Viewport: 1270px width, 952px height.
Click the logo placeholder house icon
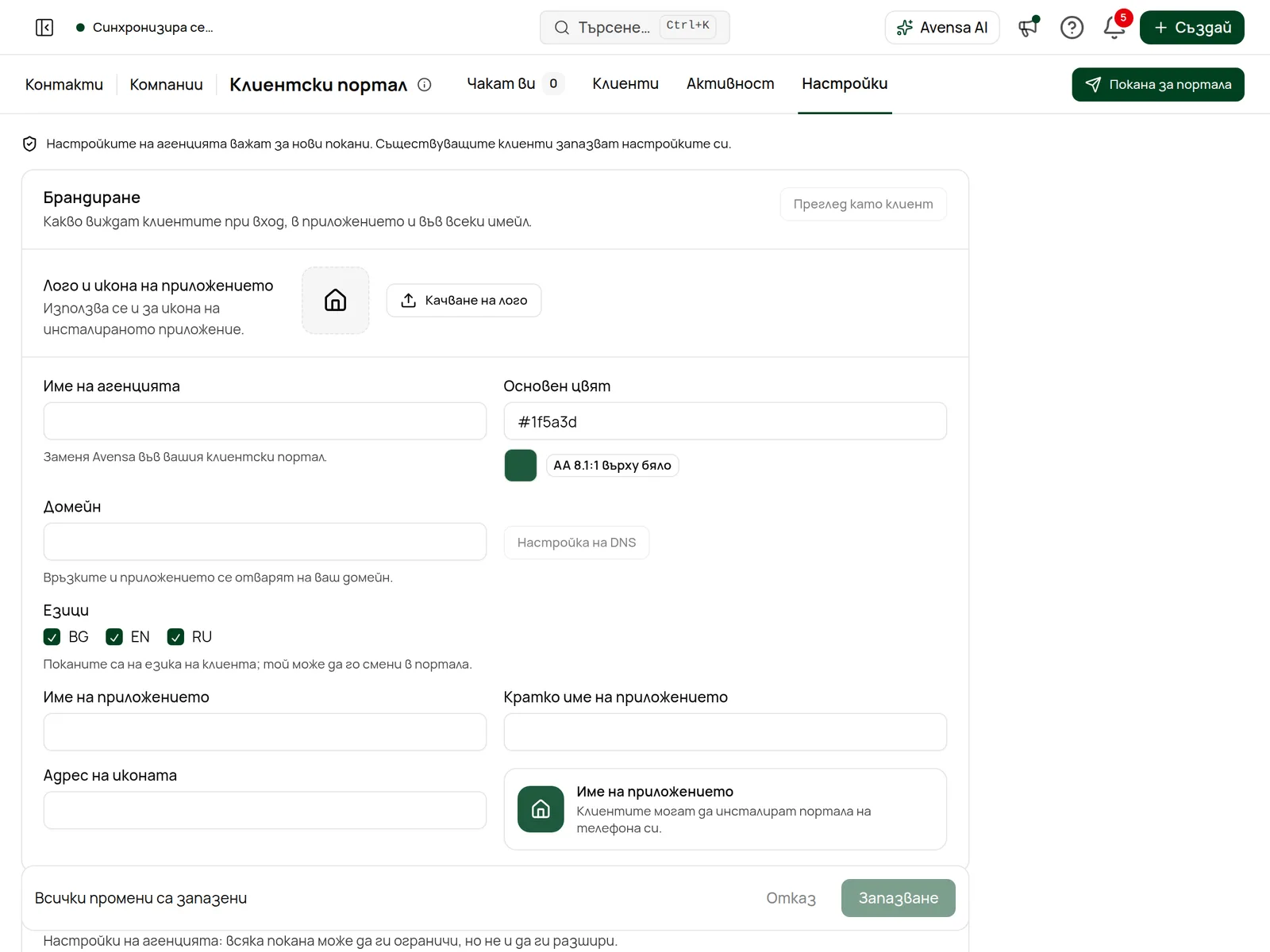coord(335,300)
